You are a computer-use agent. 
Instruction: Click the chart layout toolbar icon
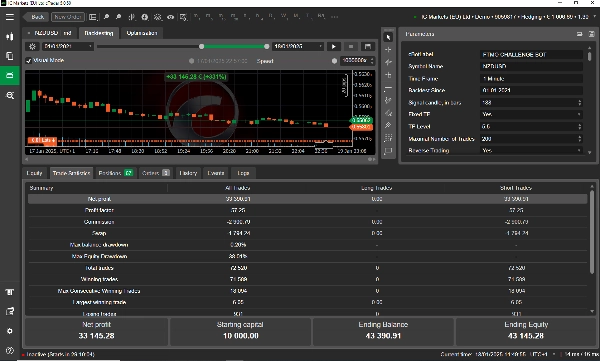pyautogui.click(x=93, y=17)
